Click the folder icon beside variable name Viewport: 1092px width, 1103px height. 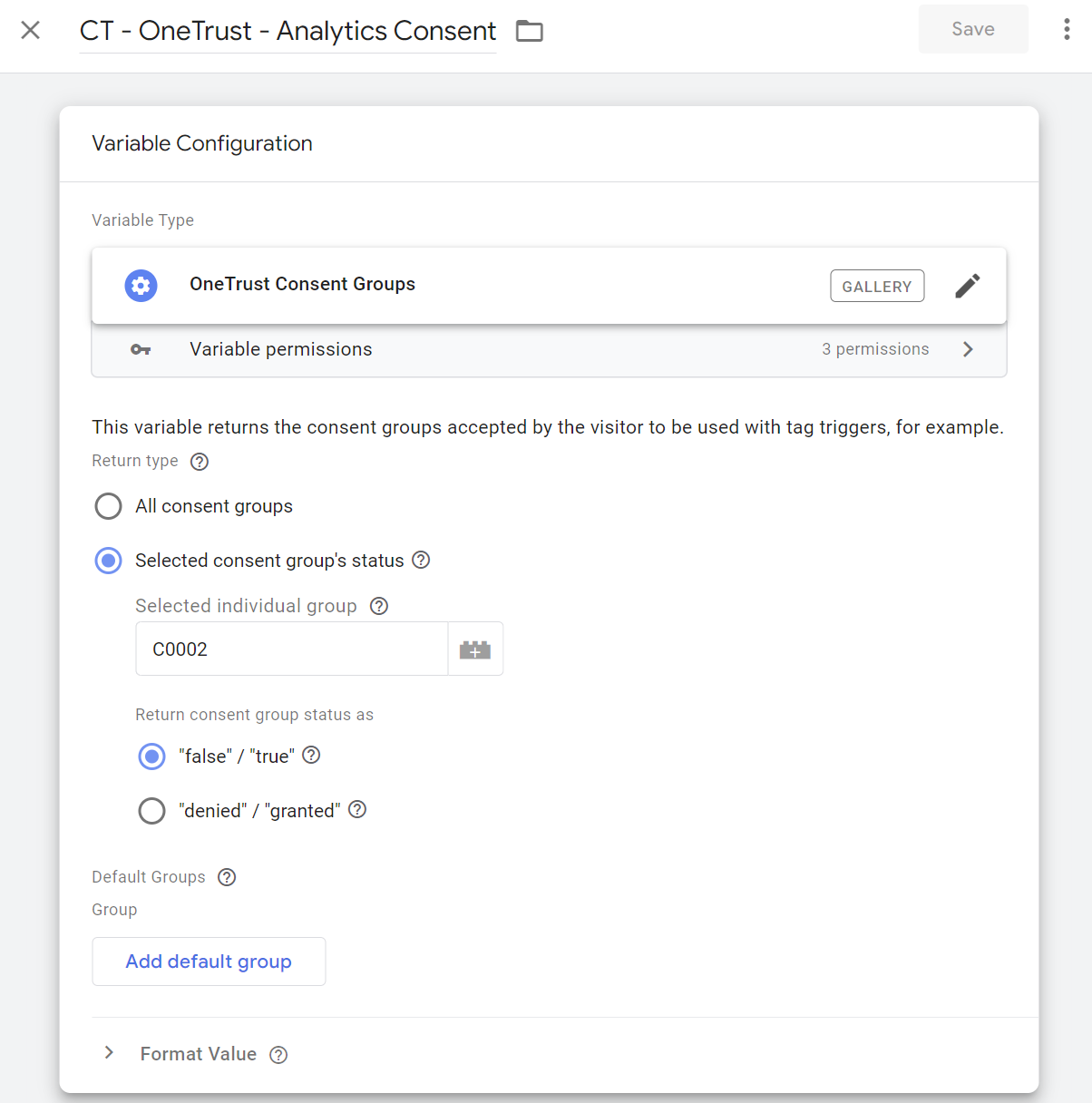tap(530, 31)
